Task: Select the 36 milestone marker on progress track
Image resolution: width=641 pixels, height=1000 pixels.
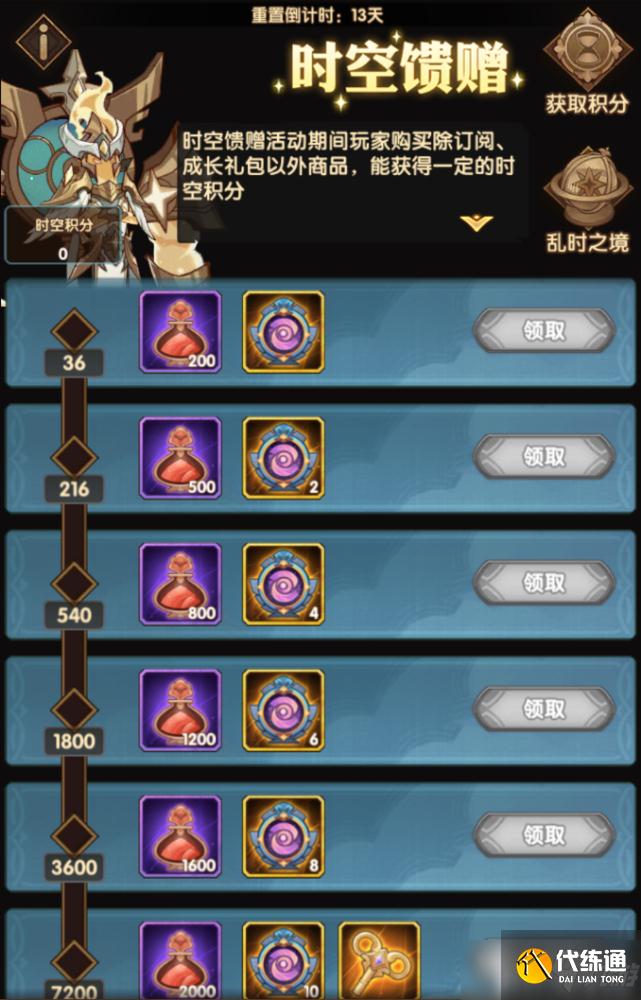Action: [74, 332]
